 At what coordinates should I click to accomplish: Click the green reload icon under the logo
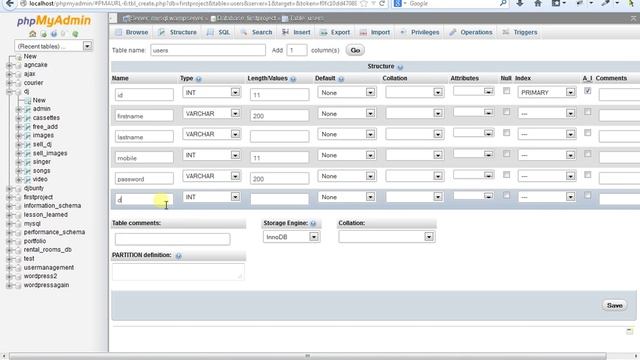pos(75,34)
